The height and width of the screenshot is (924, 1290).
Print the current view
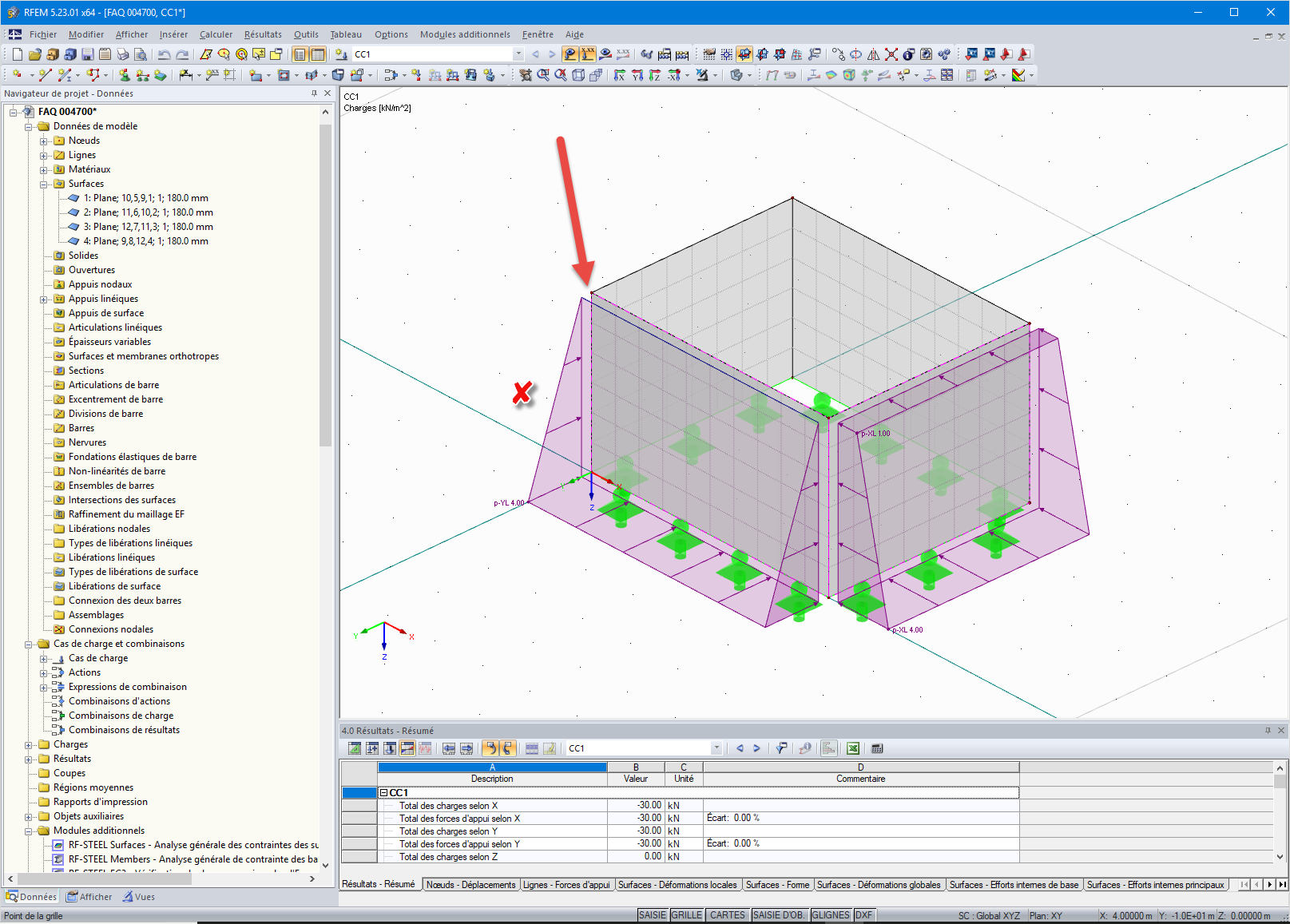point(123,54)
